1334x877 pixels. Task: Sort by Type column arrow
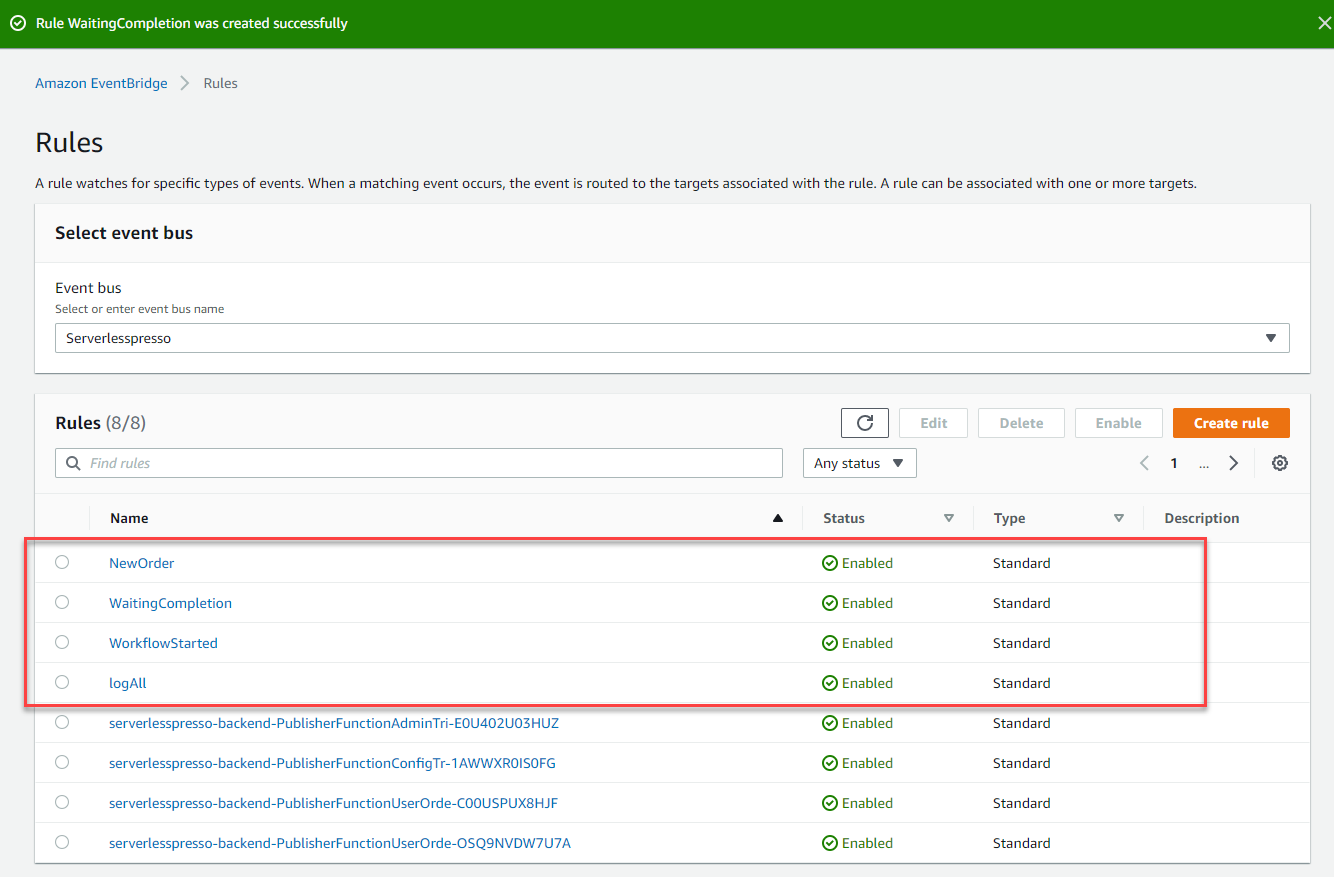(1118, 518)
